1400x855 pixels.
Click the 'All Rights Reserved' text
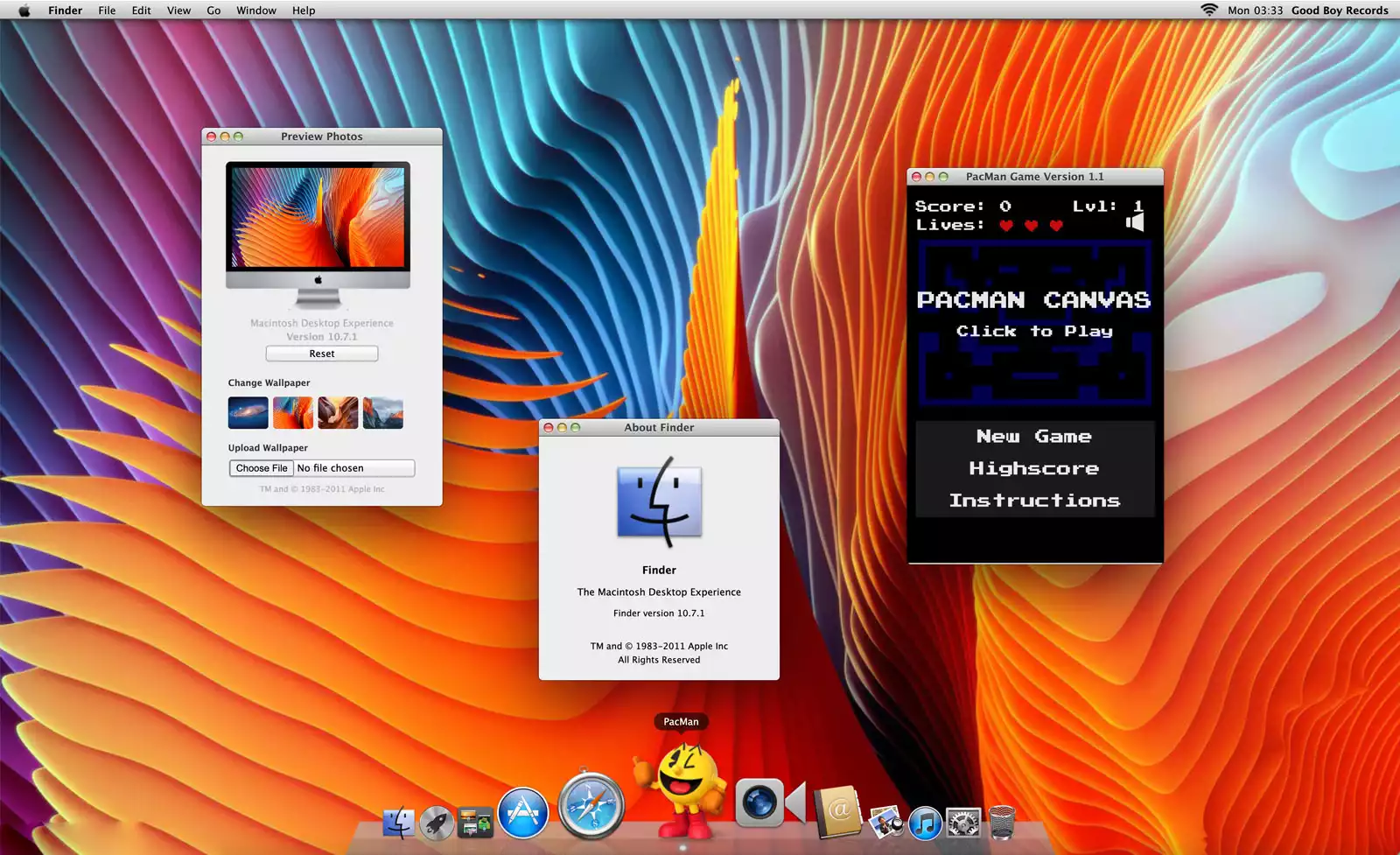(659, 660)
